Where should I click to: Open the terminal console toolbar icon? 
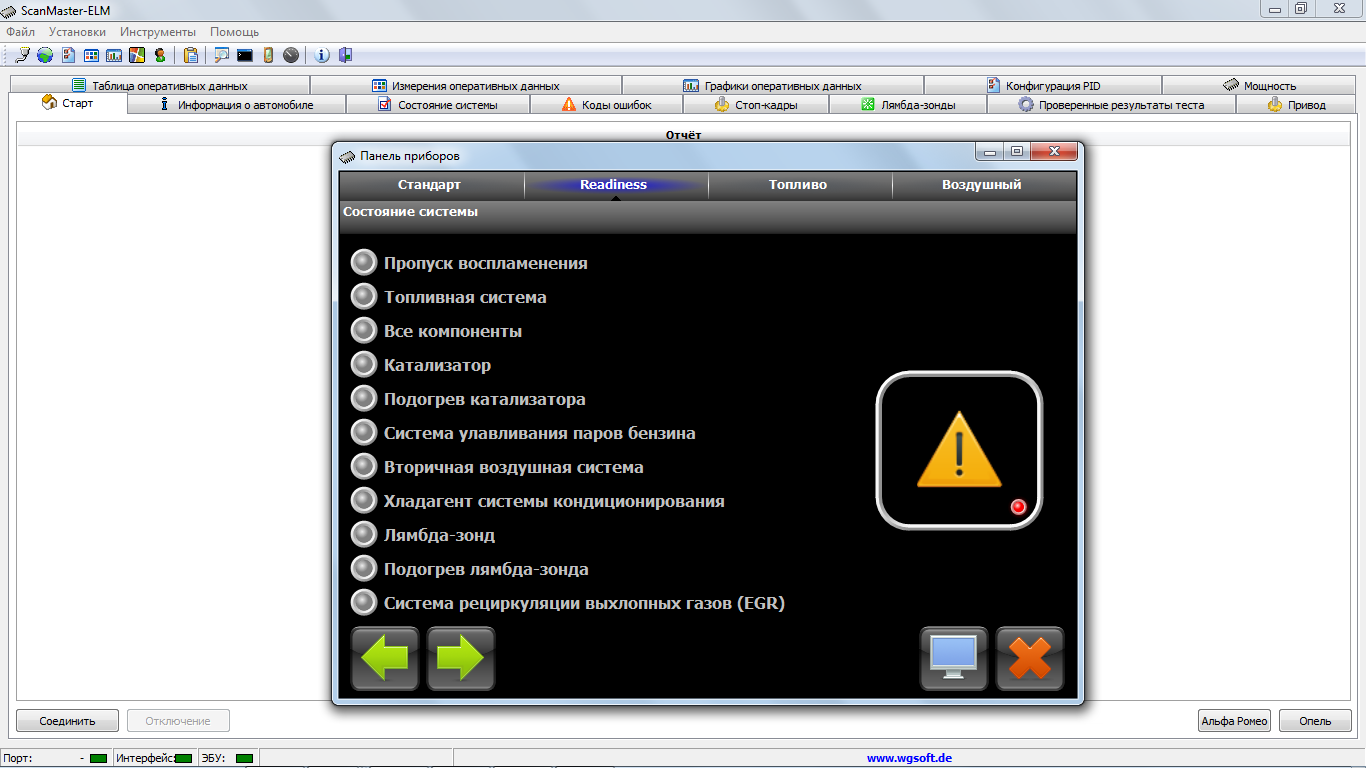[244, 55]
